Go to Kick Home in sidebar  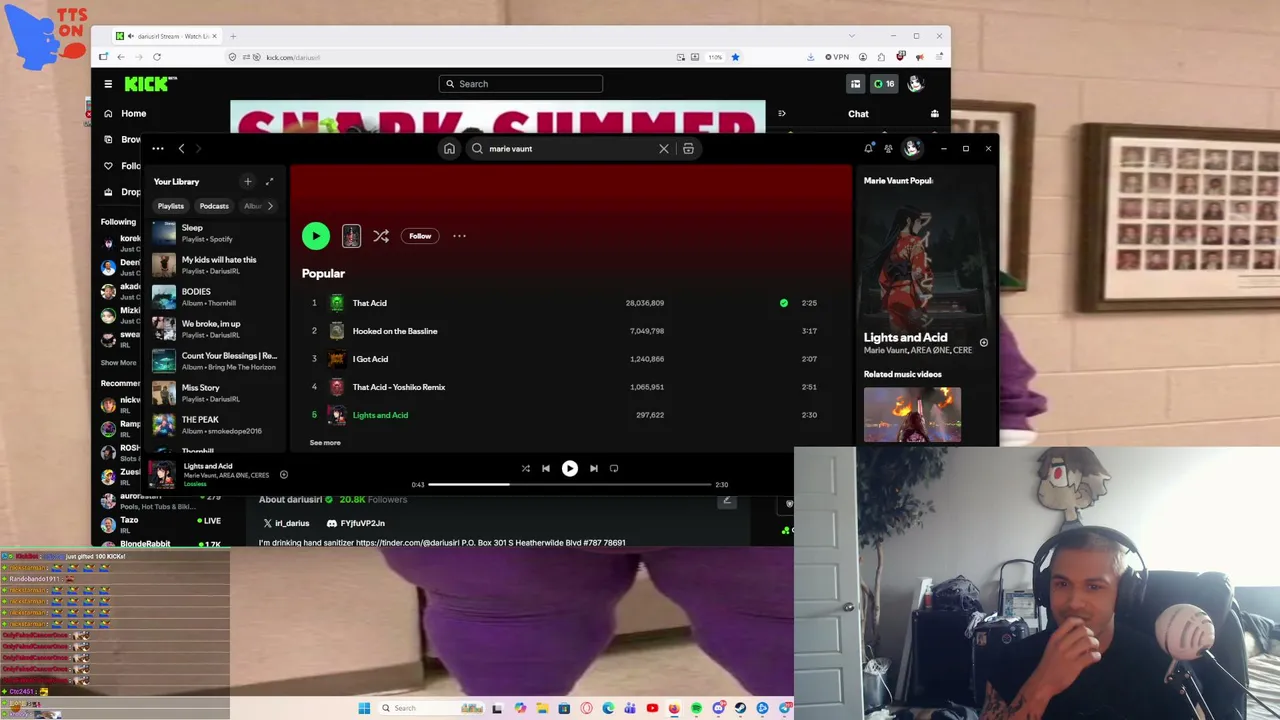124,114
